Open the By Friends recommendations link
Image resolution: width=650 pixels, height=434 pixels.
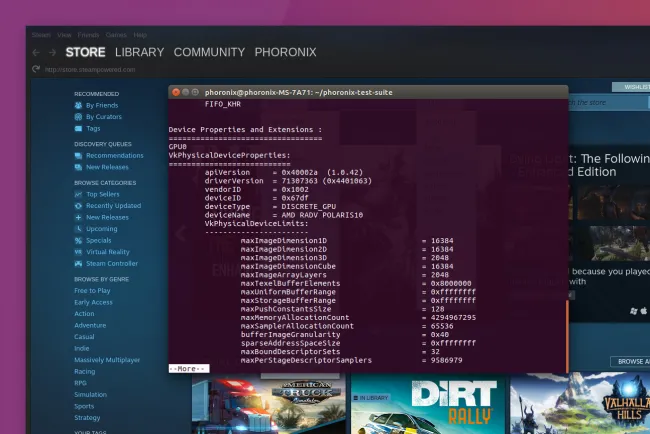[102, 105]
